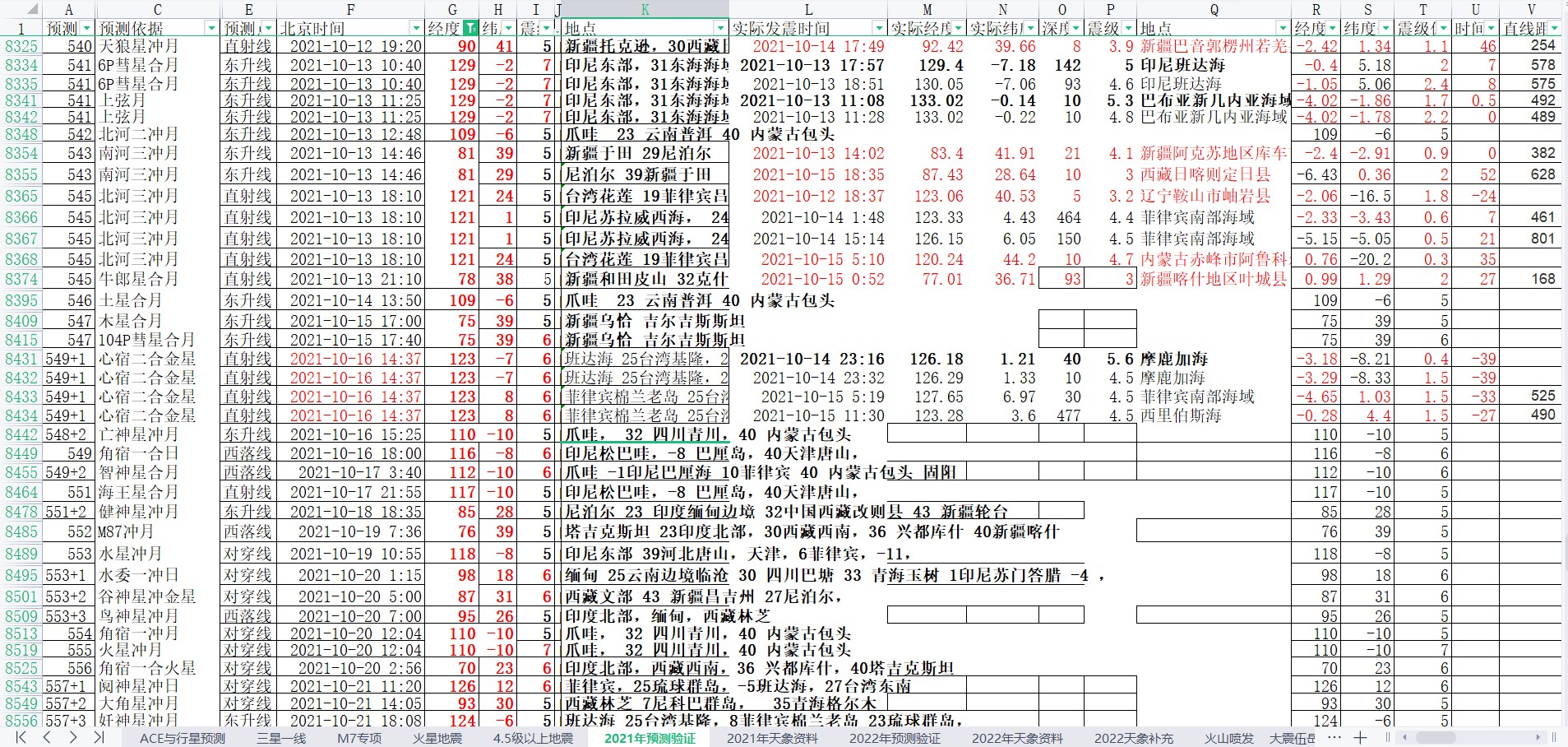The width and height of the screenshot is (1568, 747).
Task: Select cell 大角星冲月 in row 8549
Action: click(x=158, y=703)
